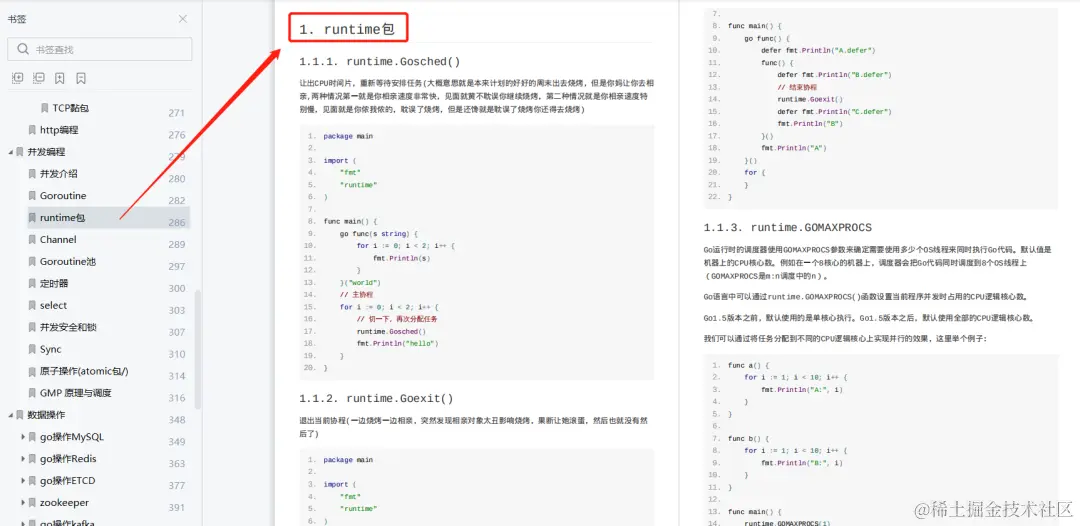Expand the go操作ETCD bookmark node
The height and width of the screenshot is (526, 1080).
click(x=23, y=481)
